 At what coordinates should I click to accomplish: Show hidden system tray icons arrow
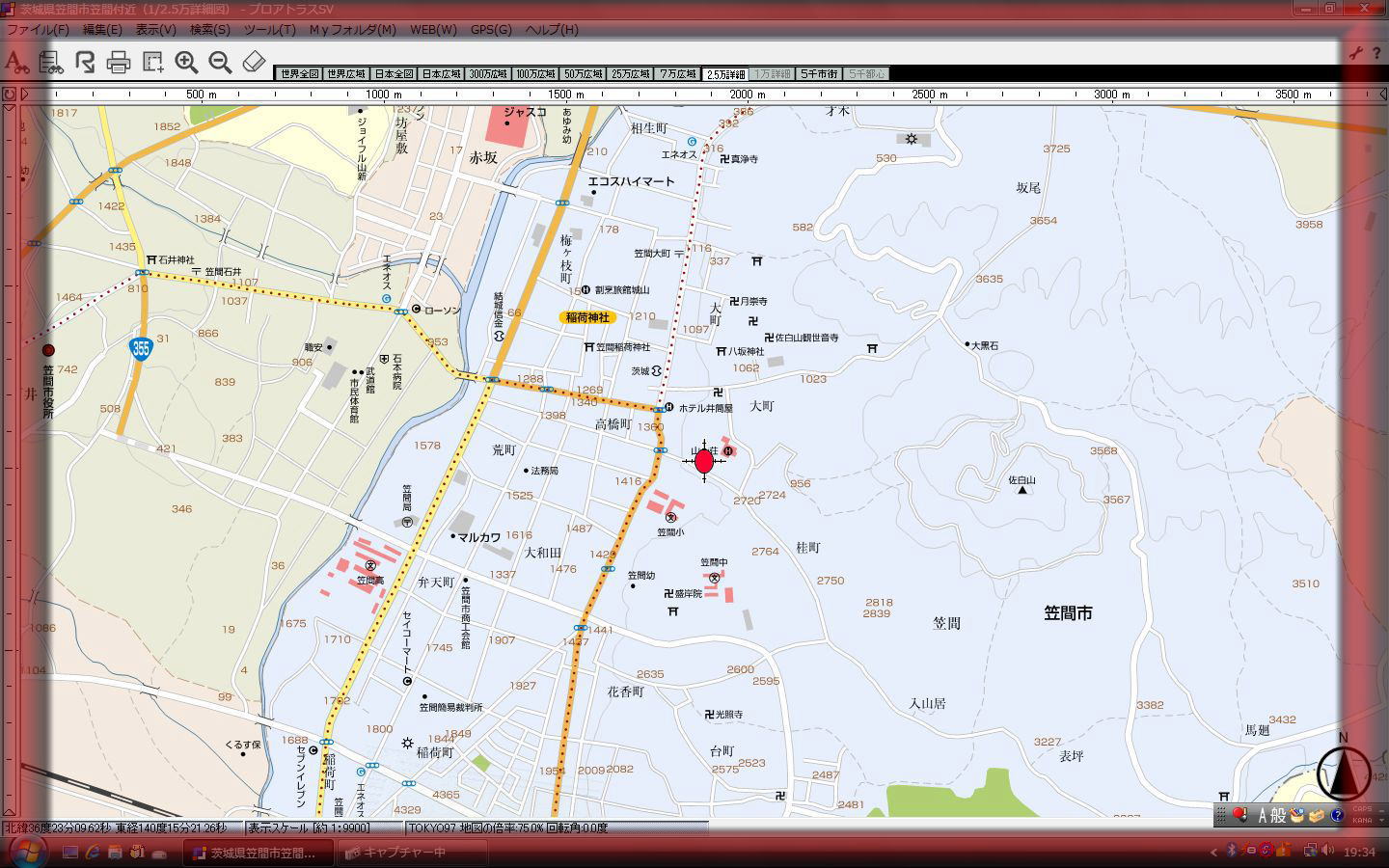(1213, 852)
